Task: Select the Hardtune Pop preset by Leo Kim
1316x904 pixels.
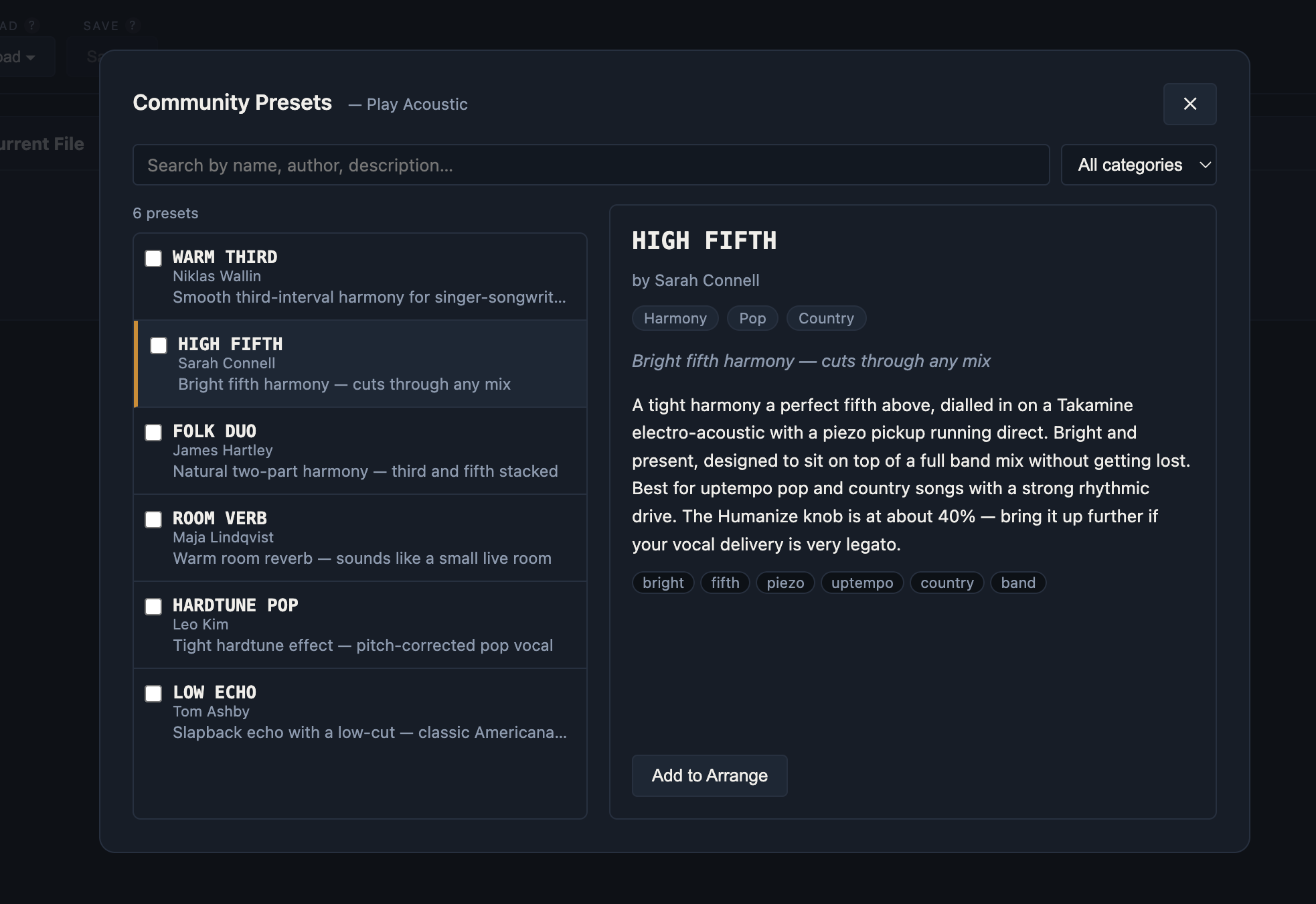Action: (x=361, y=625)
